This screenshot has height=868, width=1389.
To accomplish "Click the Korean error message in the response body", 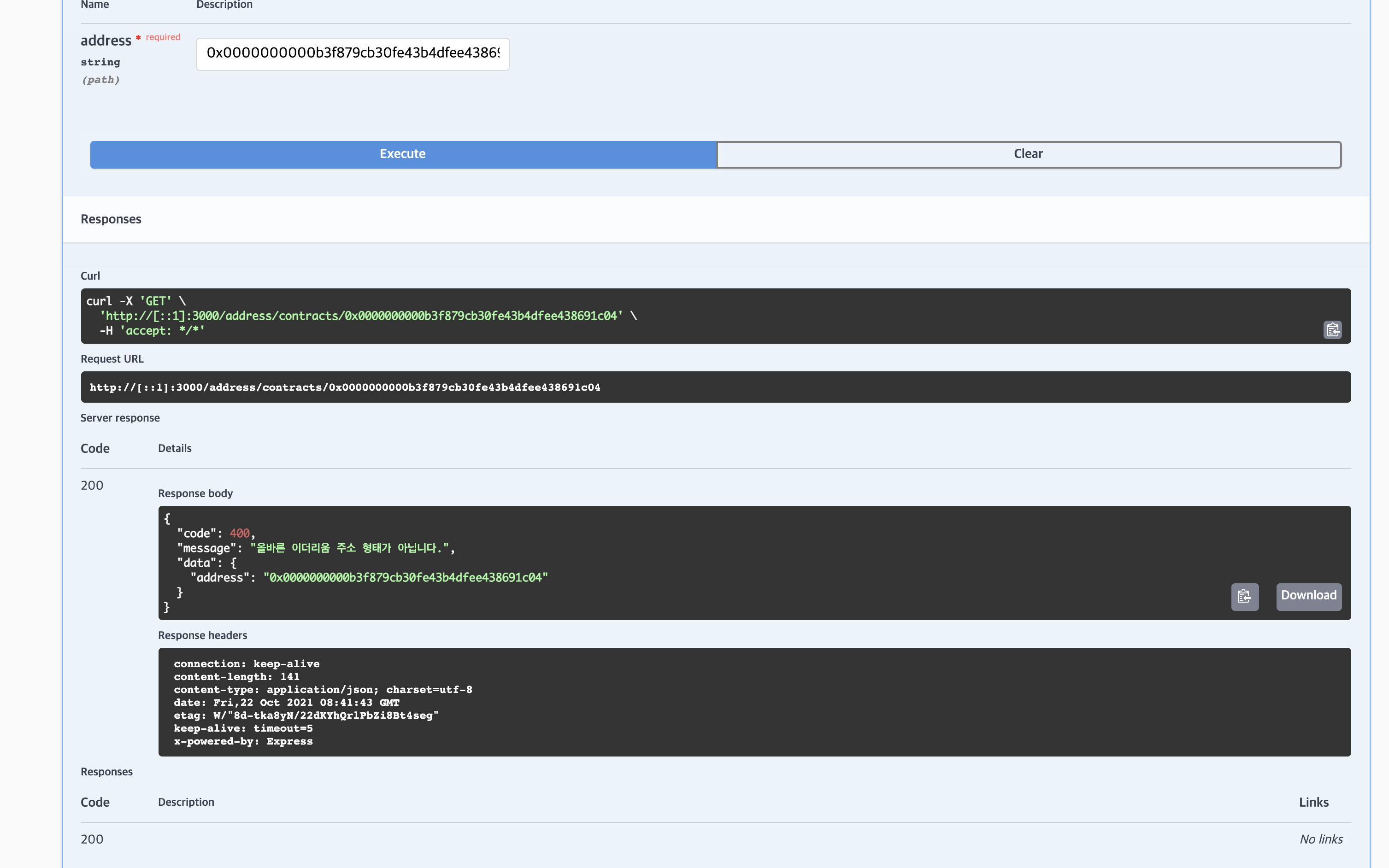I will (x=350, y=548).
